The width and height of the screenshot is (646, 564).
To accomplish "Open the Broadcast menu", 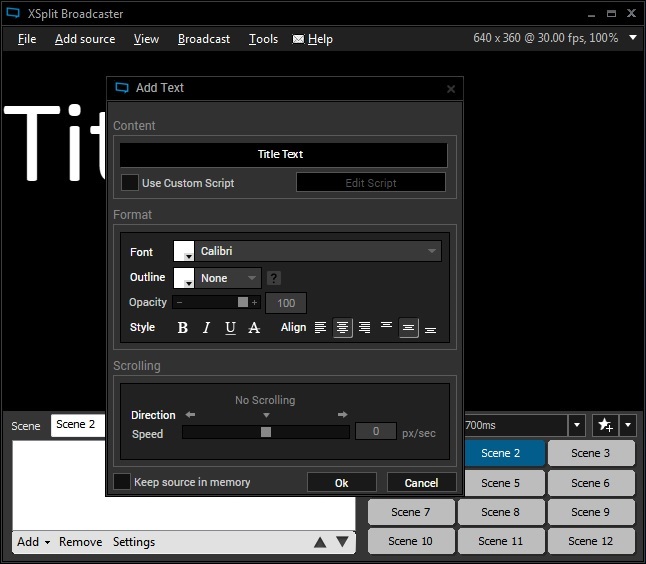I will (x=204, y=39).
